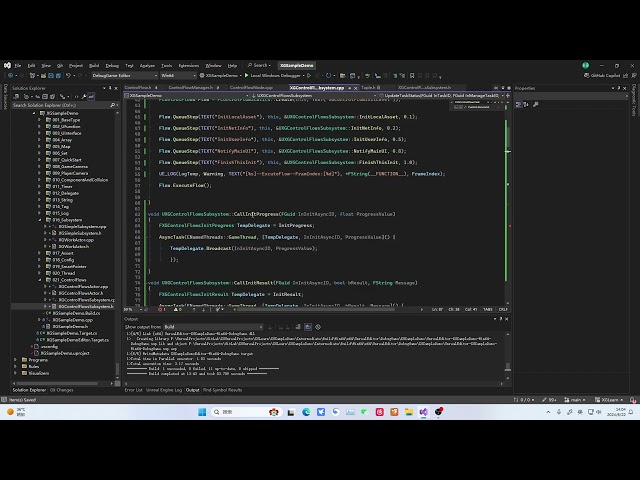Click the error count indicator in editor footer
Viewport: 640px width, 480px height.
[162, 310]
